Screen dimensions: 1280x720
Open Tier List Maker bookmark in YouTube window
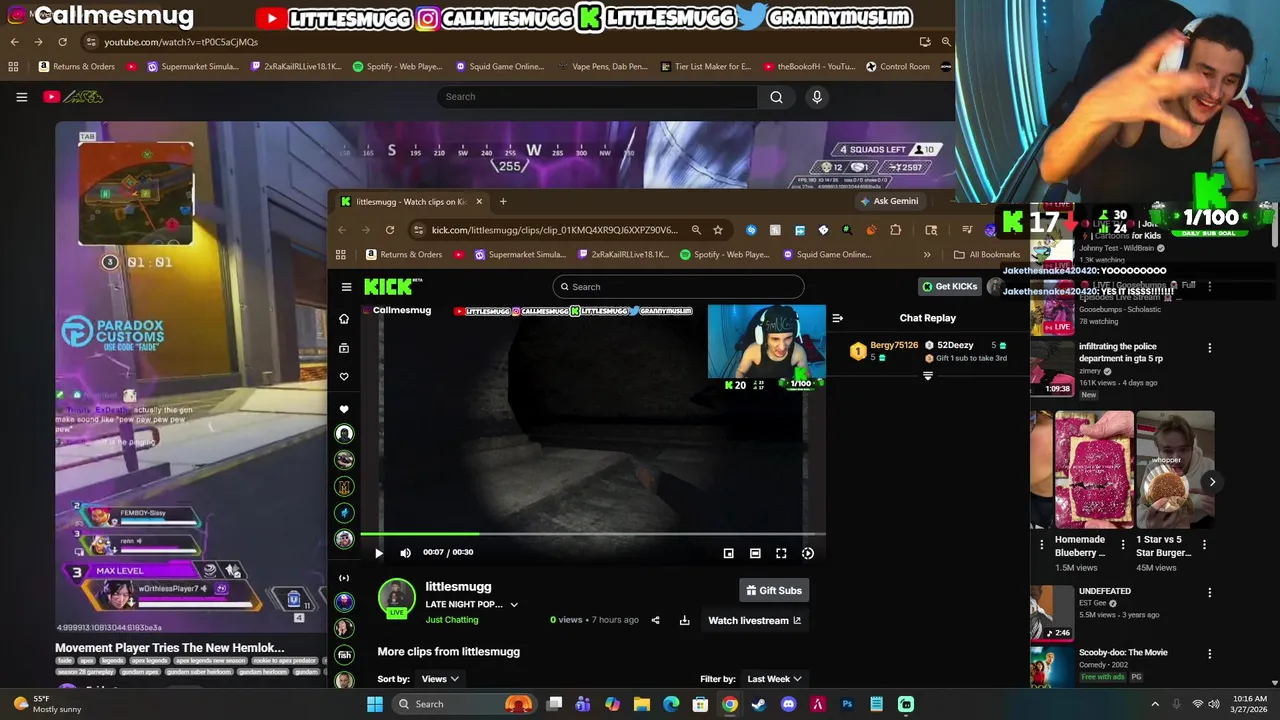pos(705,67)
